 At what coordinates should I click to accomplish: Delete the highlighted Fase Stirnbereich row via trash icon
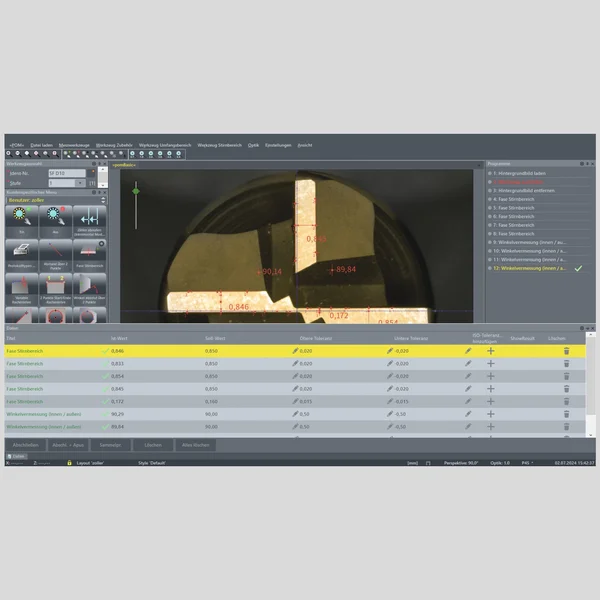coord(566,351)
